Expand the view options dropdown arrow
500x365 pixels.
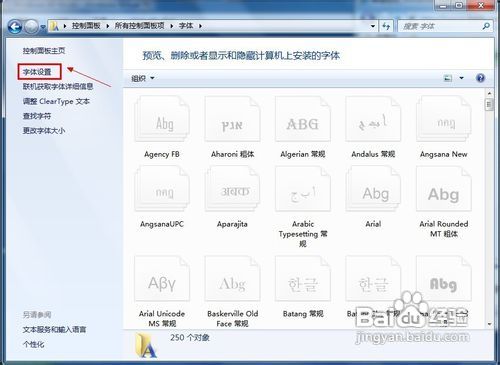(x=462, y=78)
